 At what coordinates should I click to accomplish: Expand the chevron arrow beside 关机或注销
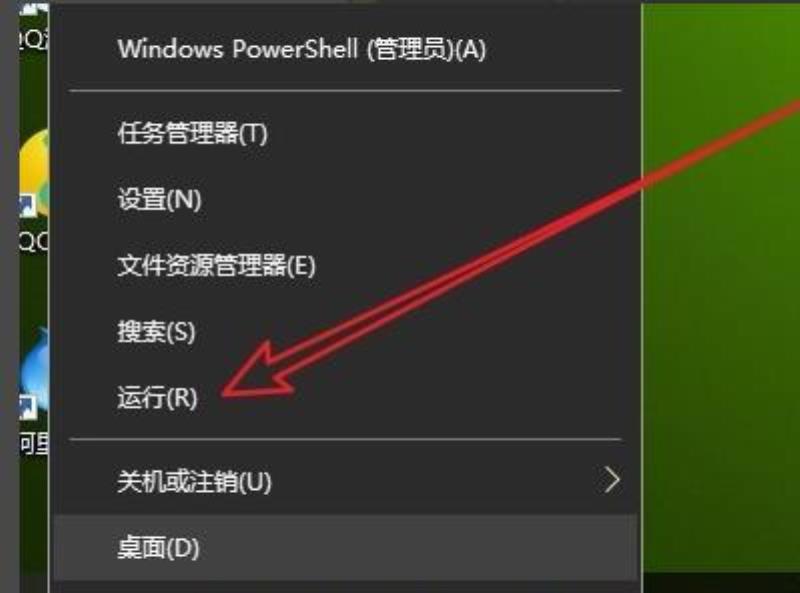pyautogui.click(x=612, y=480)
